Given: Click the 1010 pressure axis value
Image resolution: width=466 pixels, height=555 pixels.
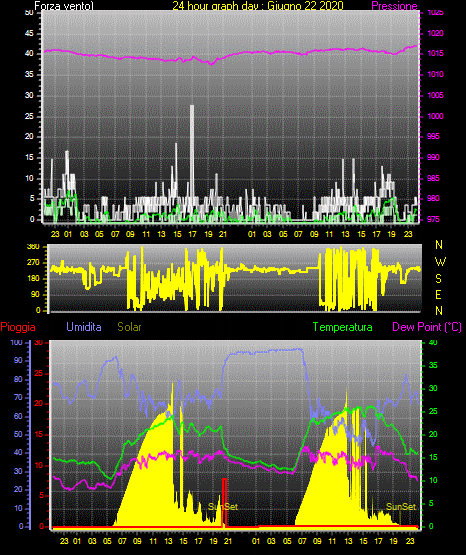Looking at the screenshot, I should pos(435,74).
